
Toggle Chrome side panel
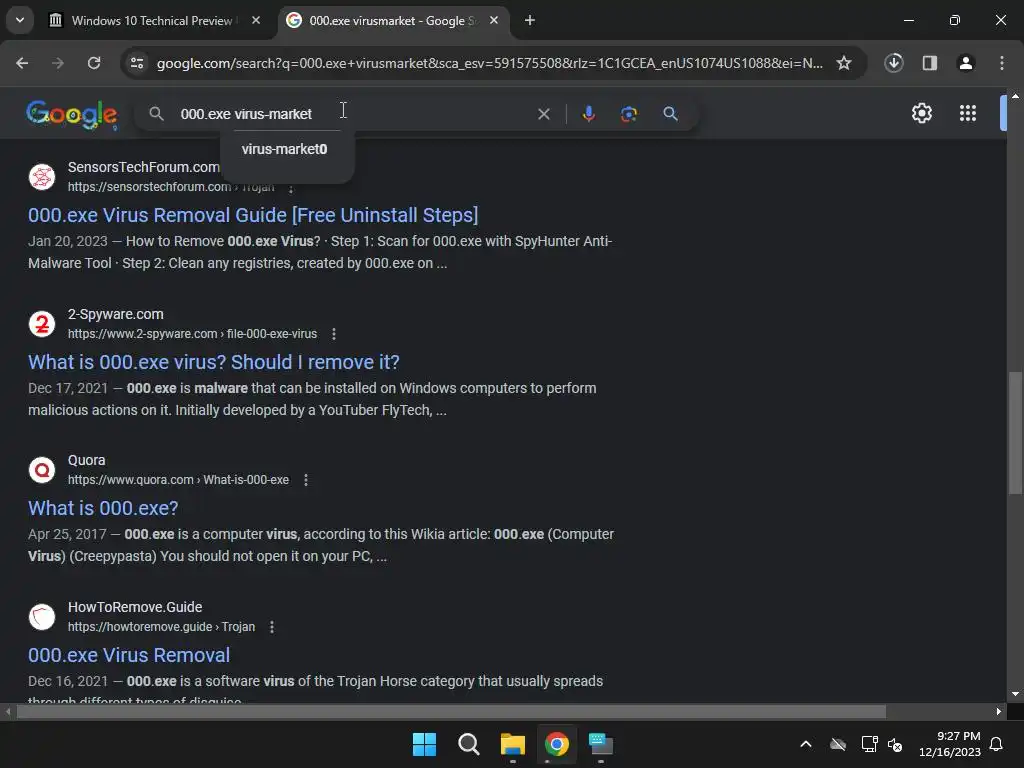point(929,63)
